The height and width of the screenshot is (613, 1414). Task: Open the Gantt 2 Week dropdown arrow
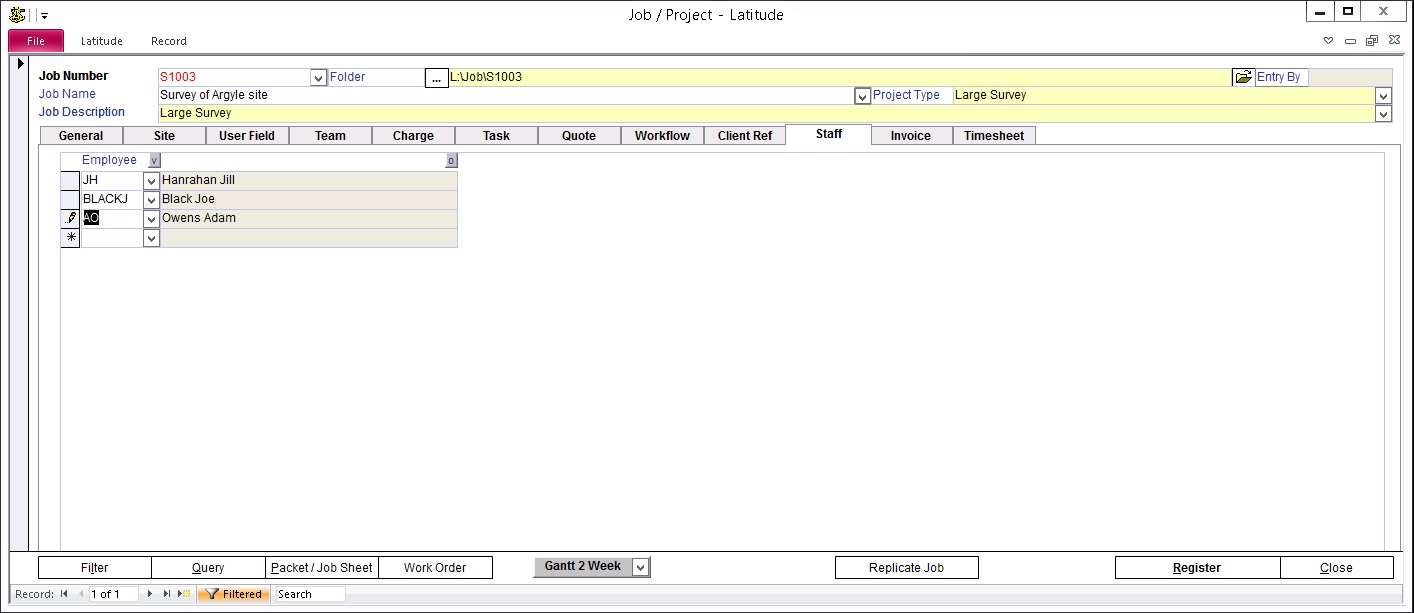(x=640, y=567)
